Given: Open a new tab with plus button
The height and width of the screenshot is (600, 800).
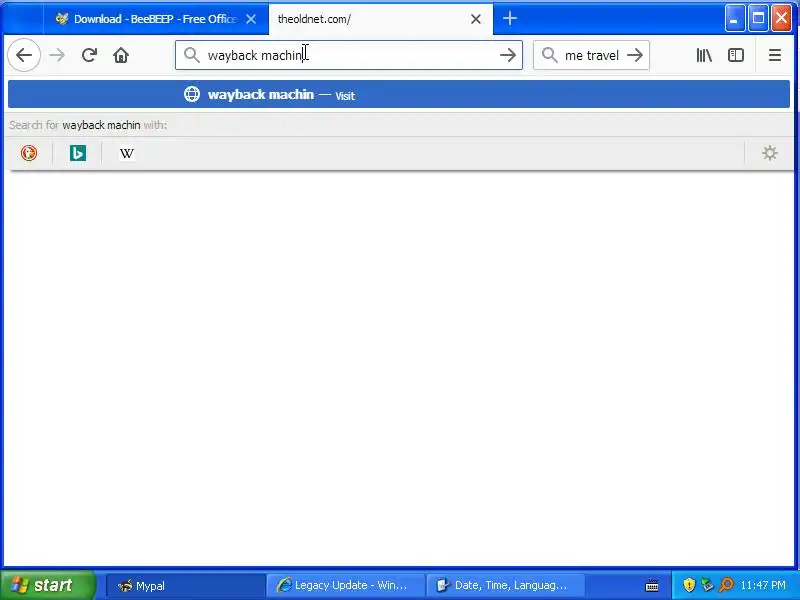Looking at the screenshot, I should pyautogui.click(x=510, y=19).
